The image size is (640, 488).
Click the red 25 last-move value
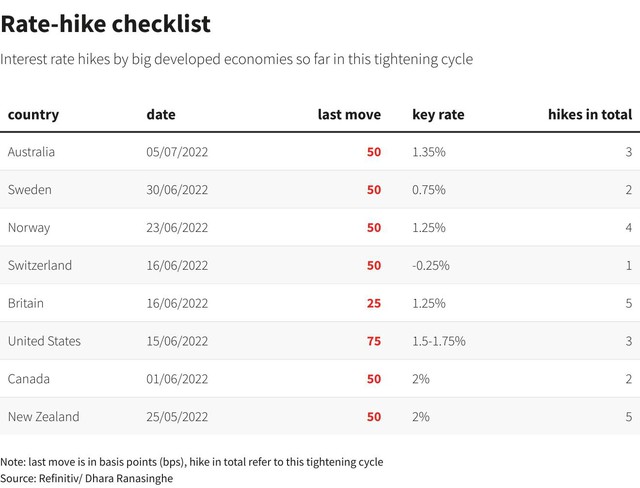tap(374, 303)
